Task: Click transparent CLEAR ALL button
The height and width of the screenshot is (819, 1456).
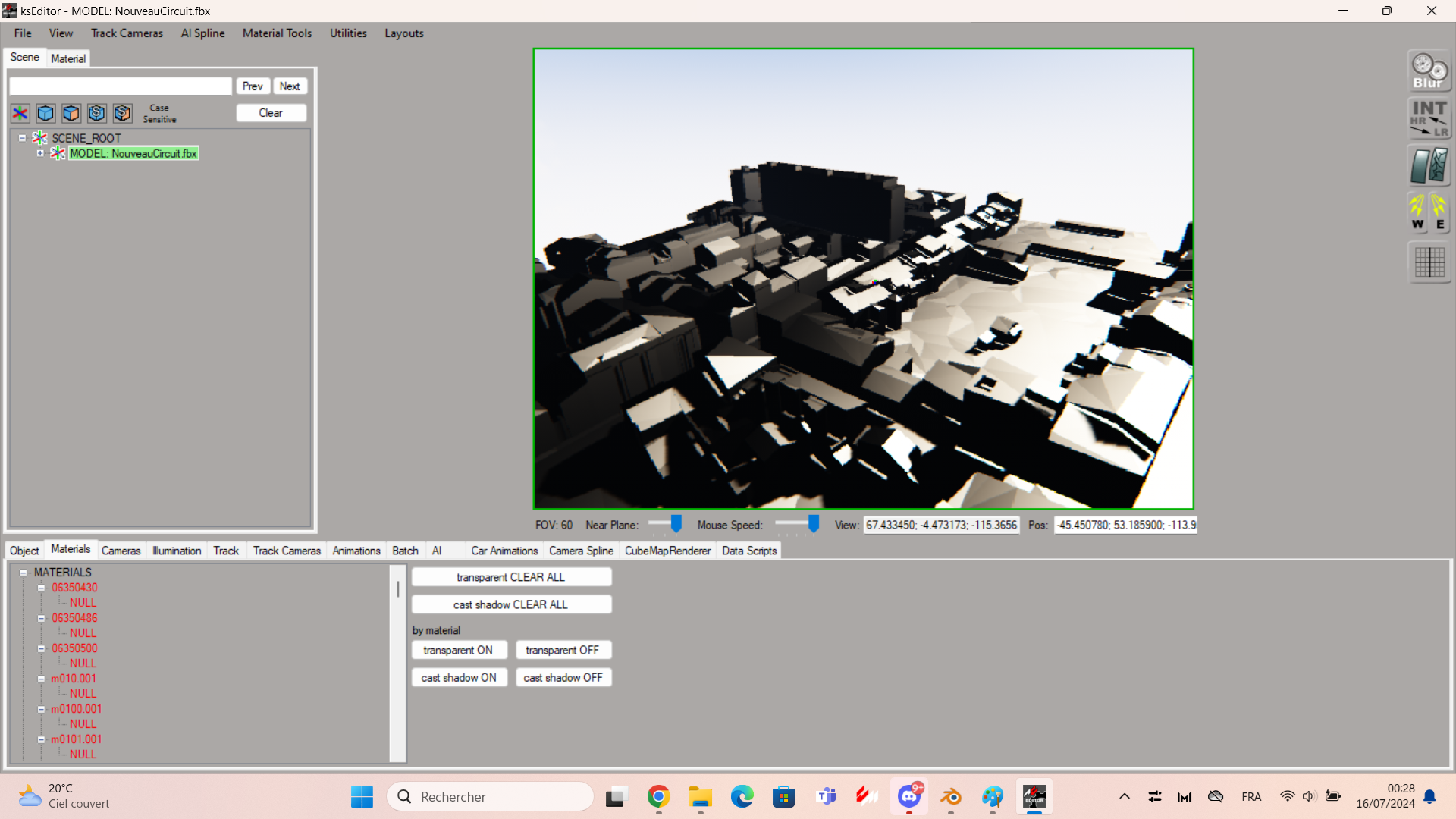Action: (x=511, y=577)
